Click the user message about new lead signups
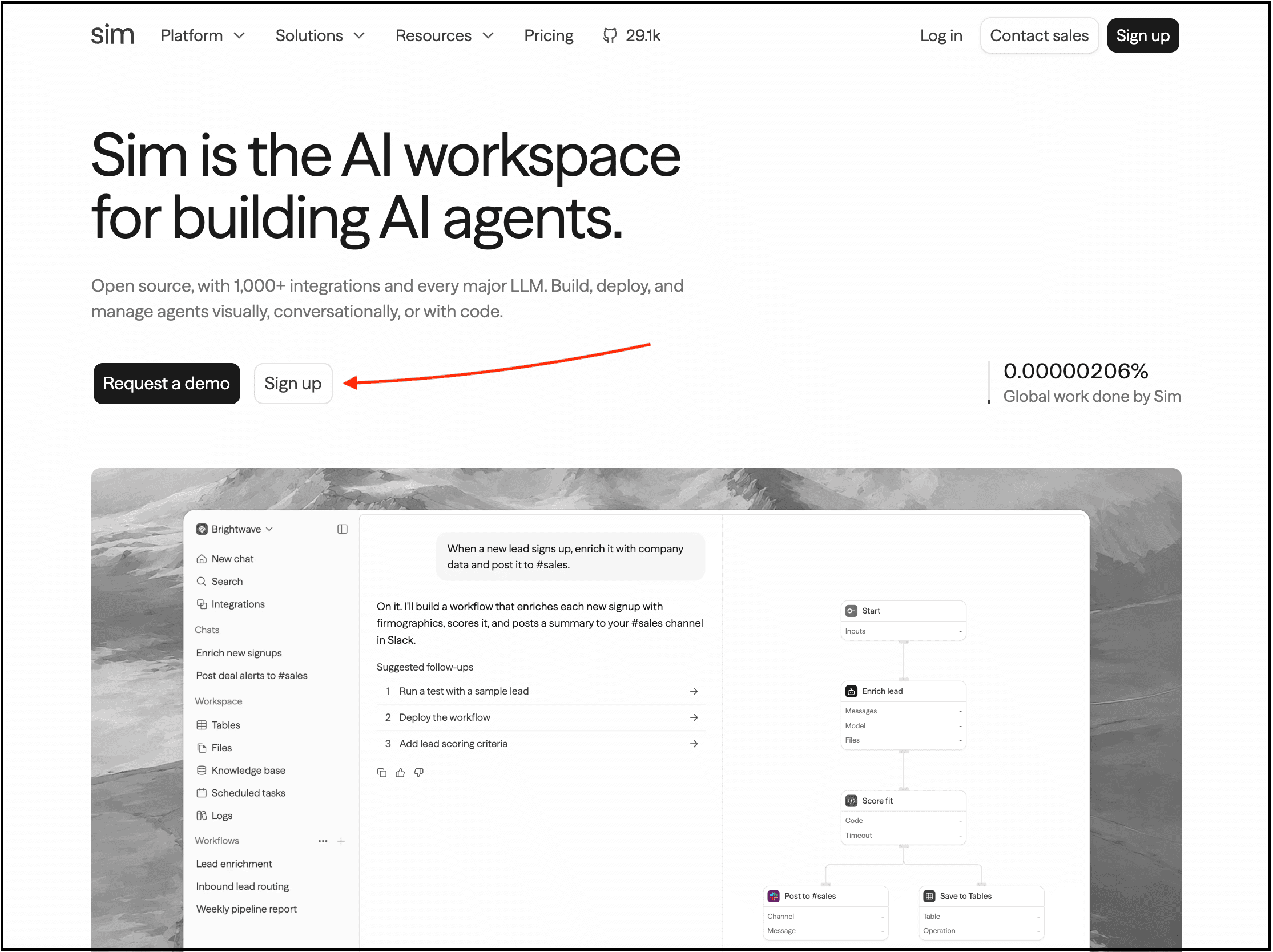The width and height of the screenshot is (1273, 952). point(570,557)
